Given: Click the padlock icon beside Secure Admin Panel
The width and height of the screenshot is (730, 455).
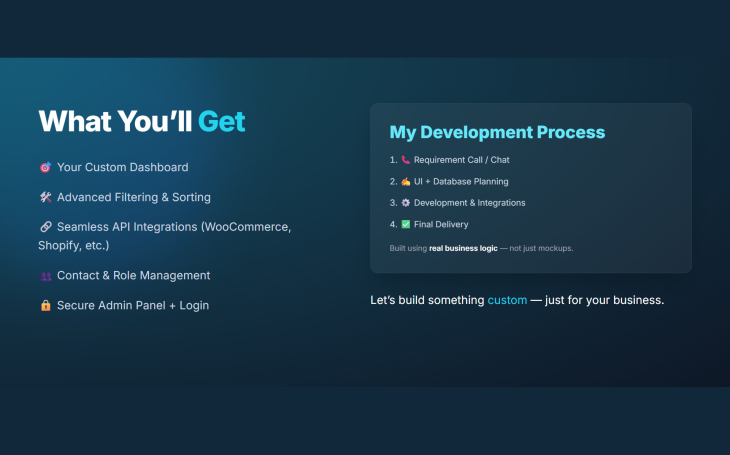Looking at the screenshot, I should 45,306.
